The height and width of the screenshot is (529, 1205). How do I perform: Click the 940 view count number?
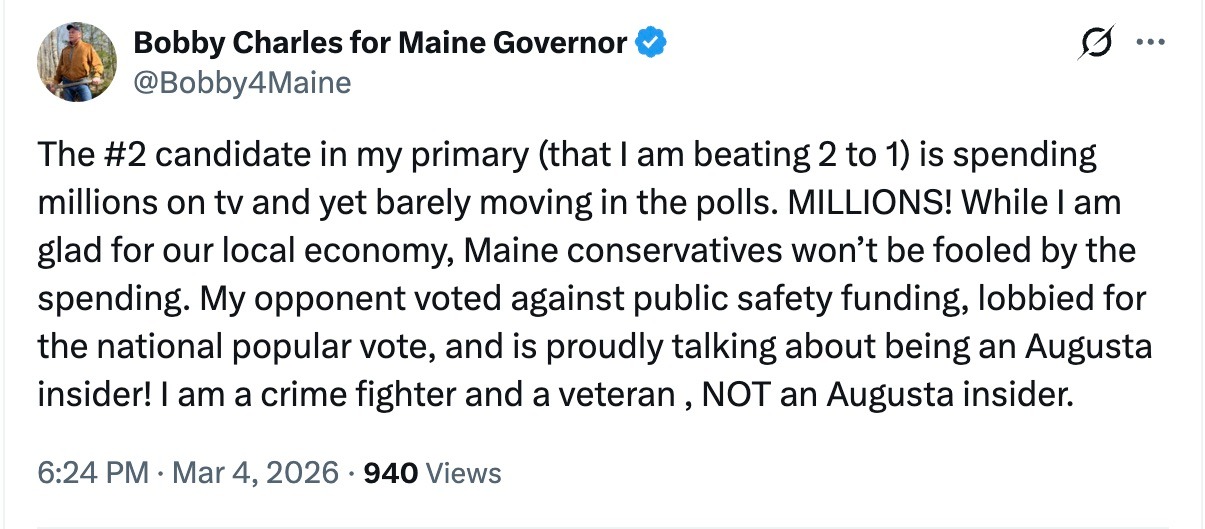[391, 472]
